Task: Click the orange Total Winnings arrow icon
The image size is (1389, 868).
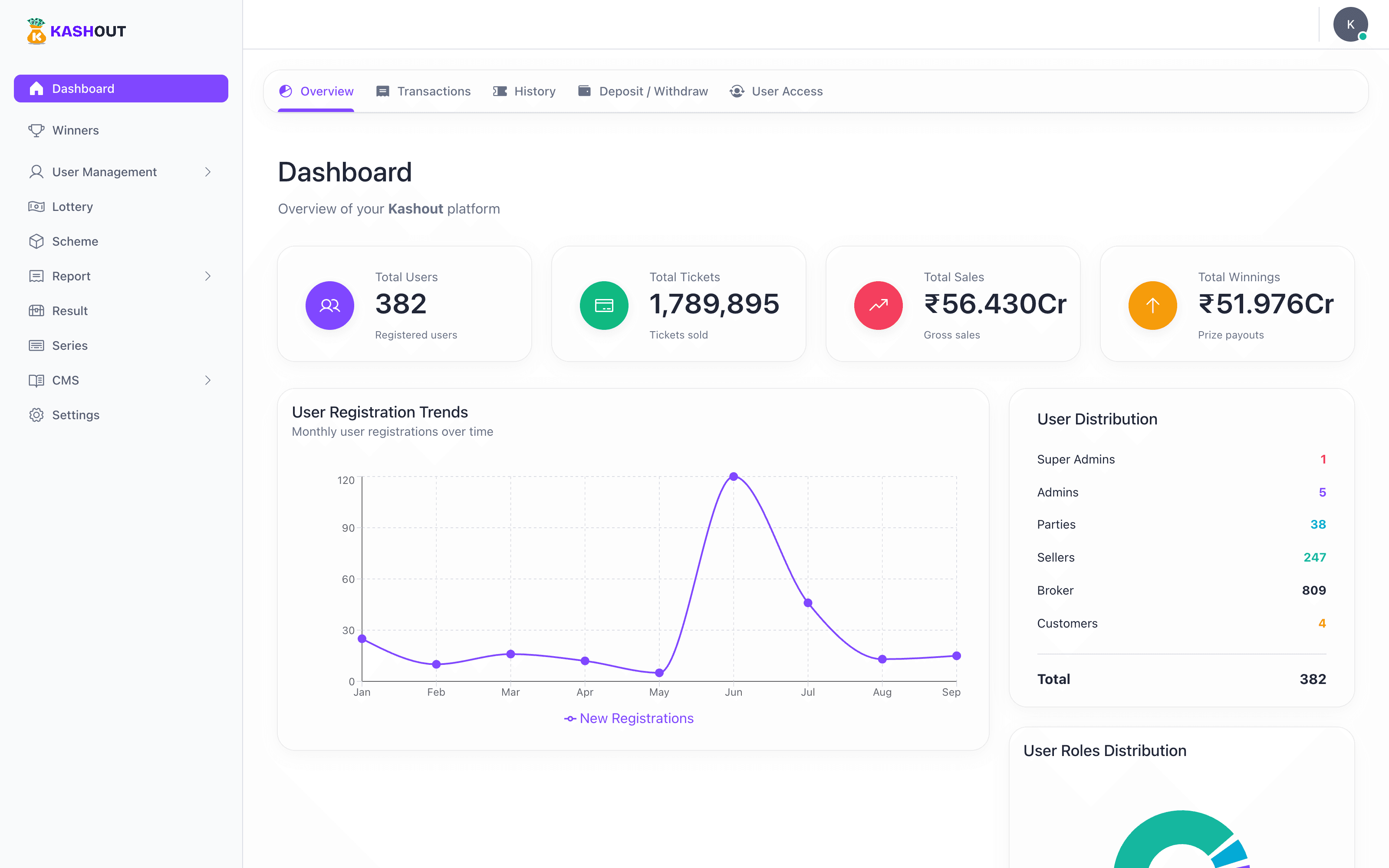Action: (1152, 306)
